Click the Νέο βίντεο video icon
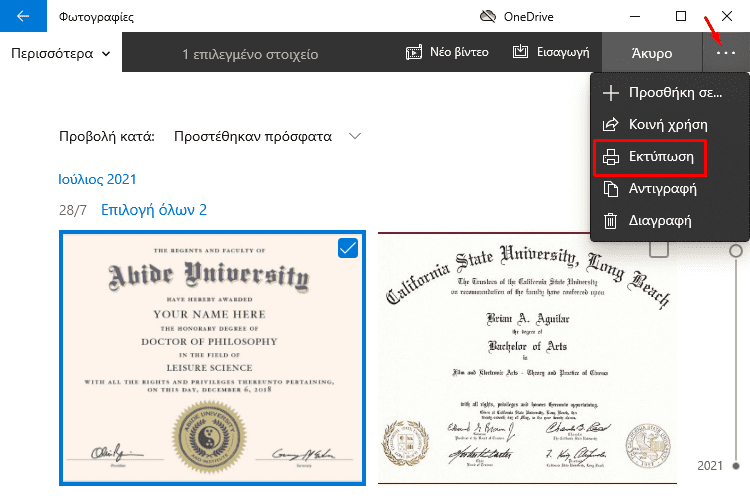 414,52
